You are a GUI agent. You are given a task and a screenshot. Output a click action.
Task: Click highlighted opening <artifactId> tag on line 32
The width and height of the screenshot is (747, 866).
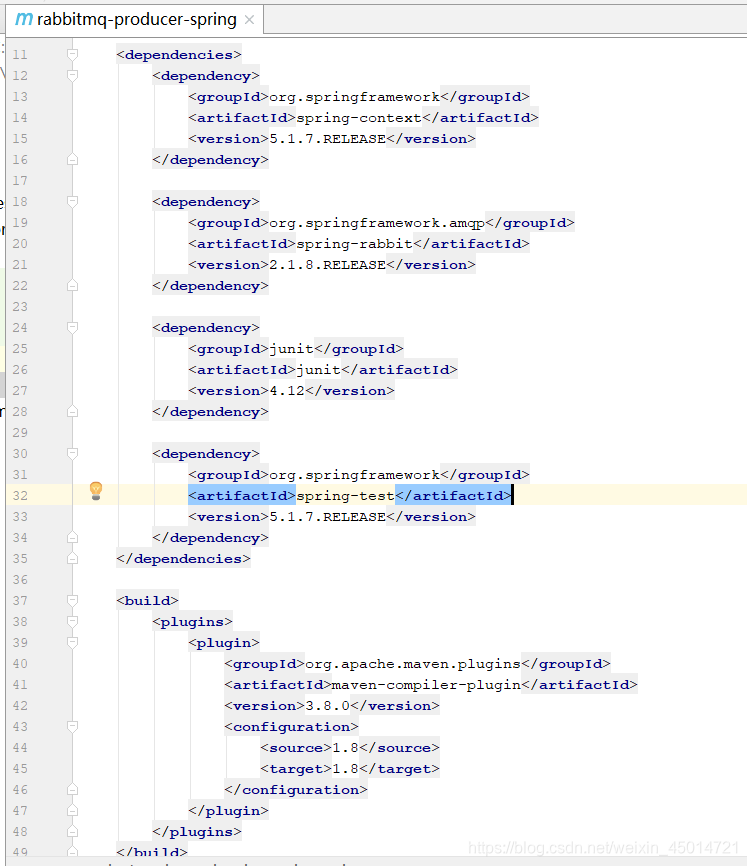click(x=242, y=495)
